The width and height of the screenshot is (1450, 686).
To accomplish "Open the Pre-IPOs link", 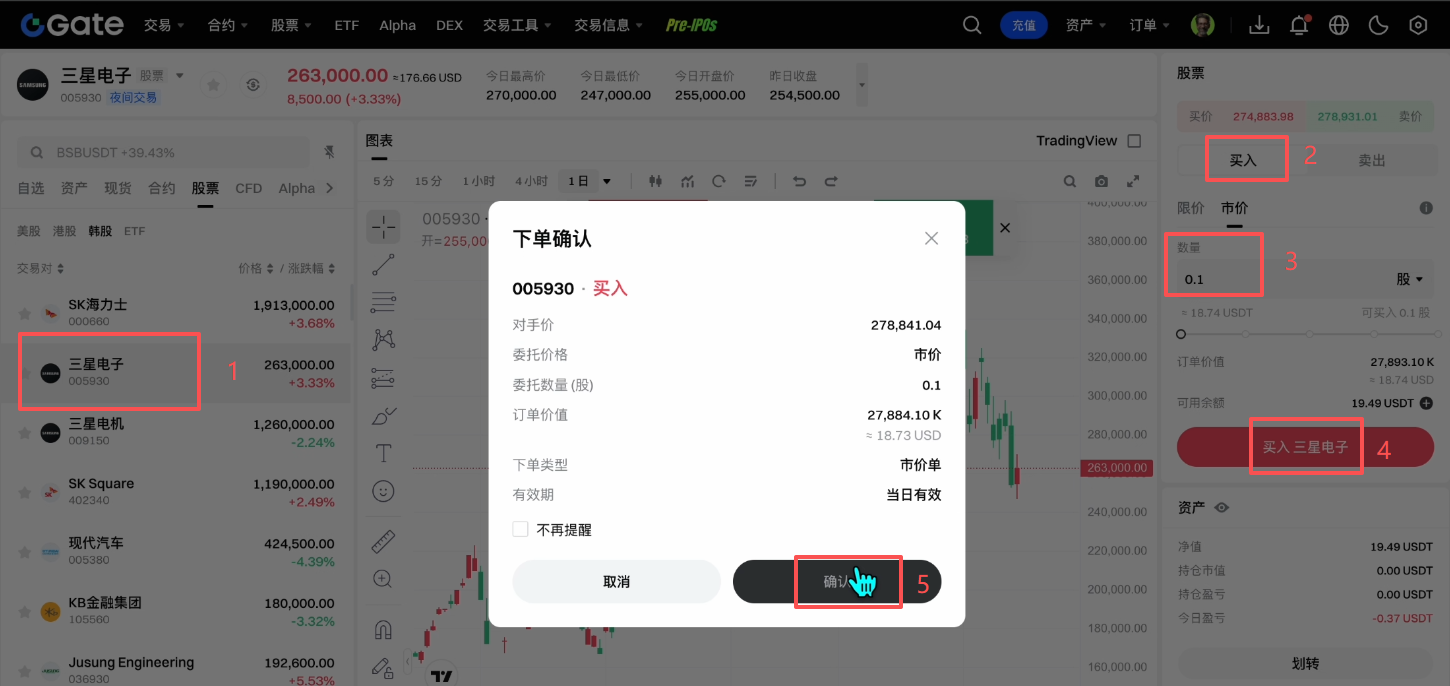I will coord(692,25).
